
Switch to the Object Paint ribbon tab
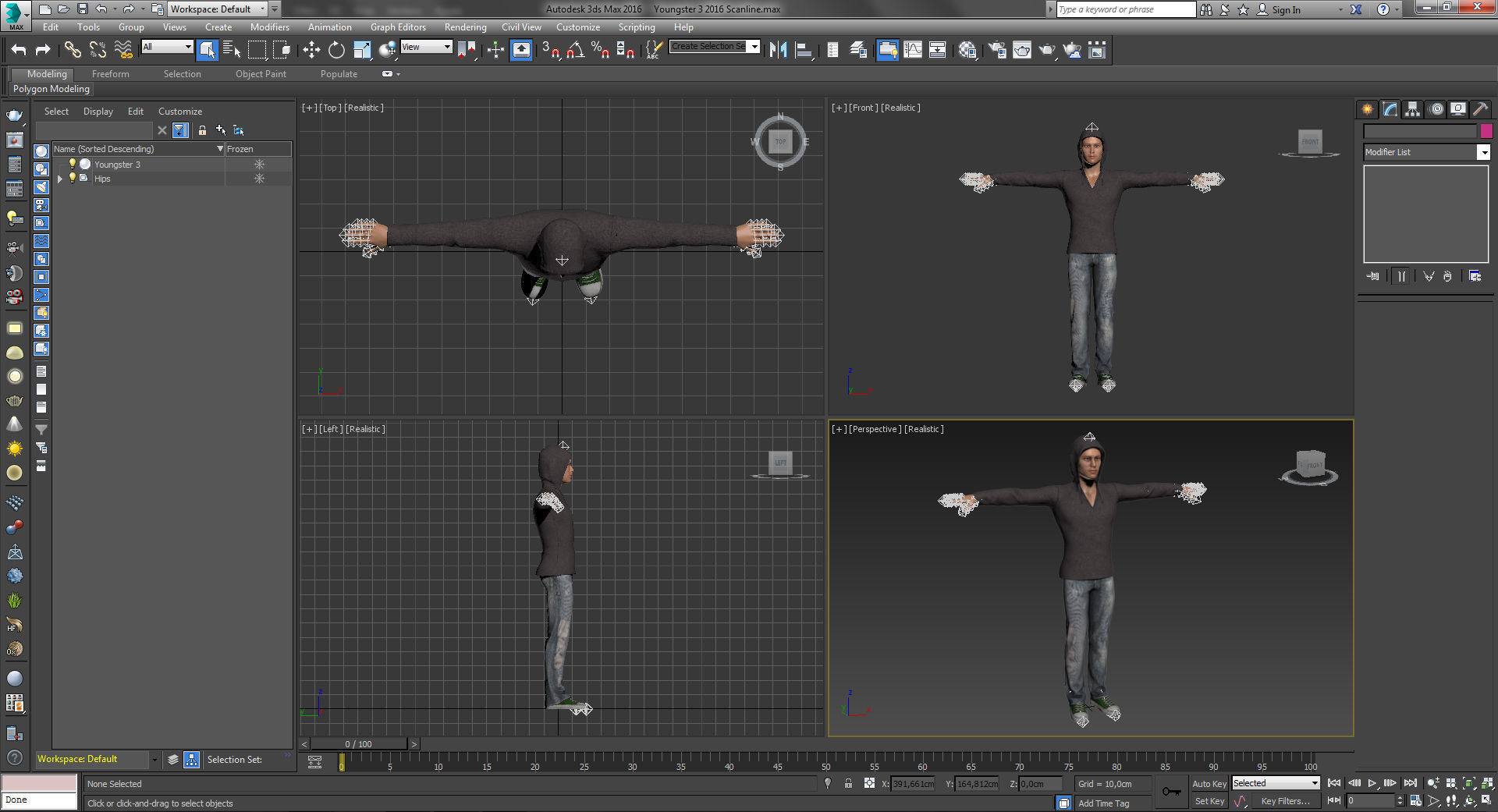pos(261,74)
